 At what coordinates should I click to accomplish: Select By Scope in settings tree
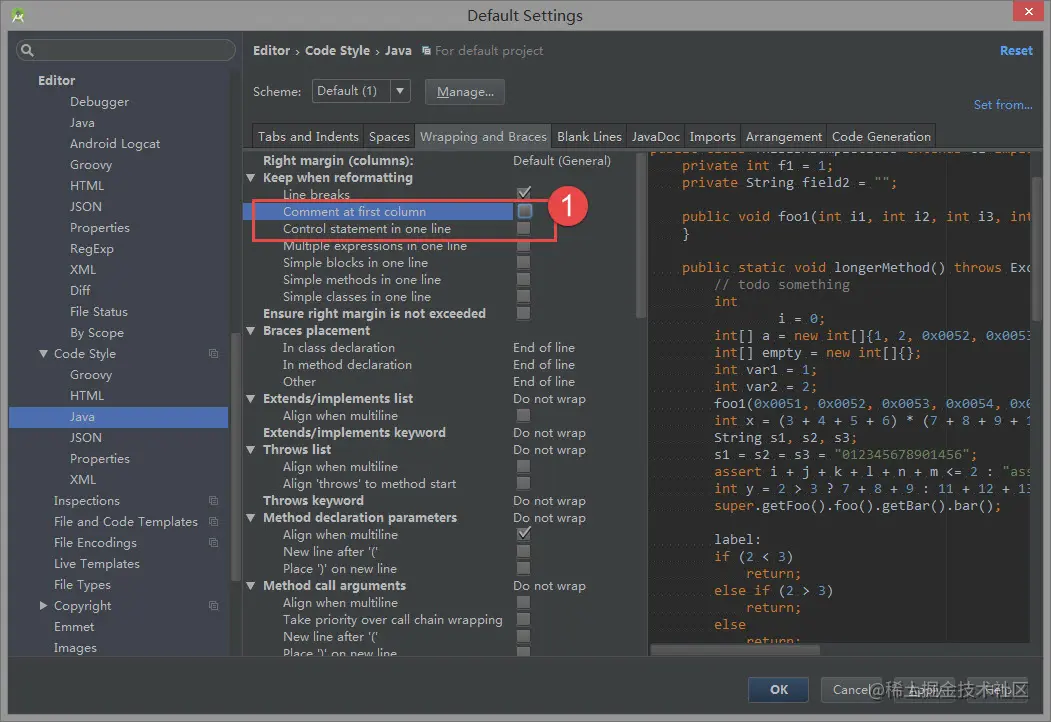pos(97,333)
